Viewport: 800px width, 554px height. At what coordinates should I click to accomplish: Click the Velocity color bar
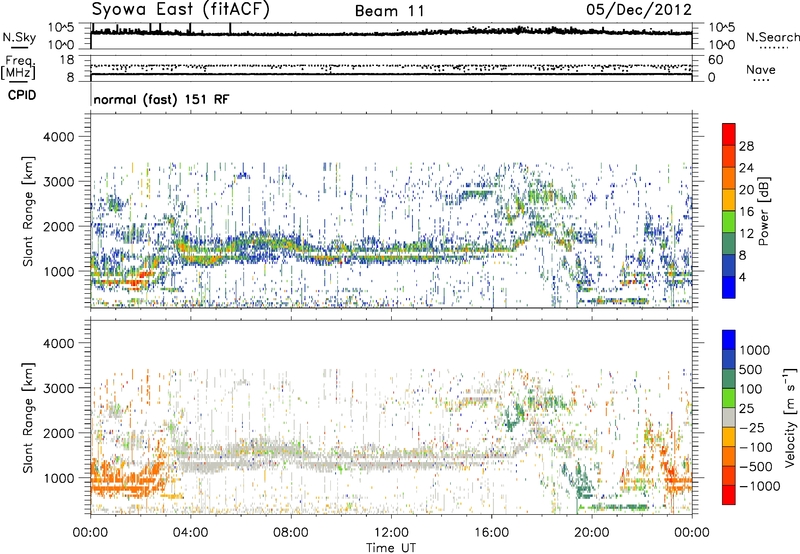coord(729,417)
